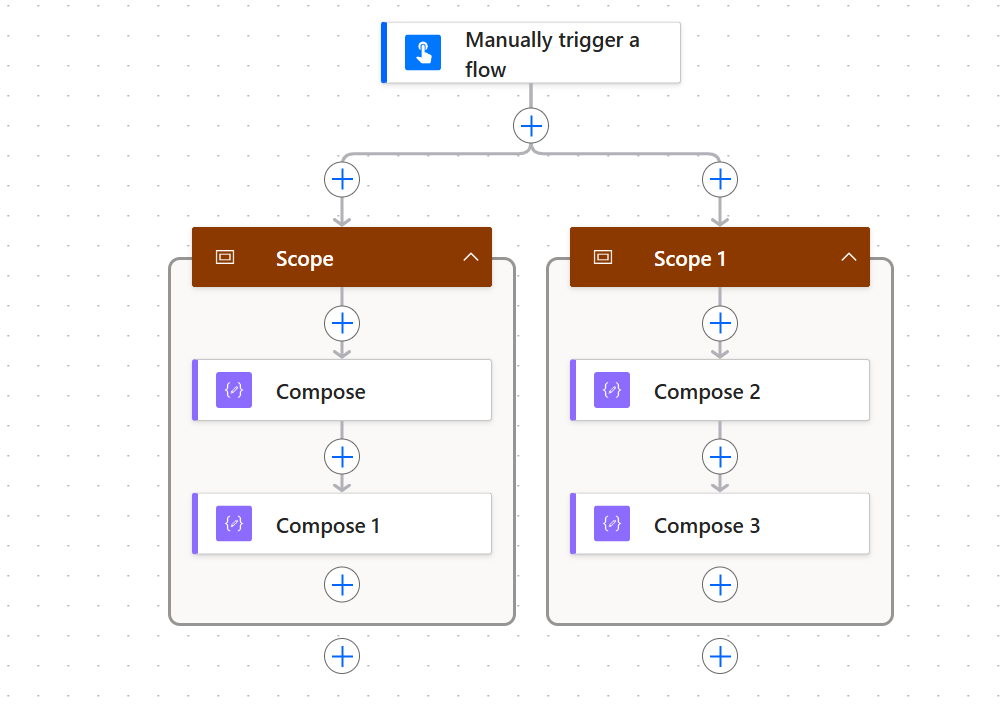Viewport: 1003px width, 708px height.
Task: Insert action above Compose inside Scope
Action: tap(342, 323)
